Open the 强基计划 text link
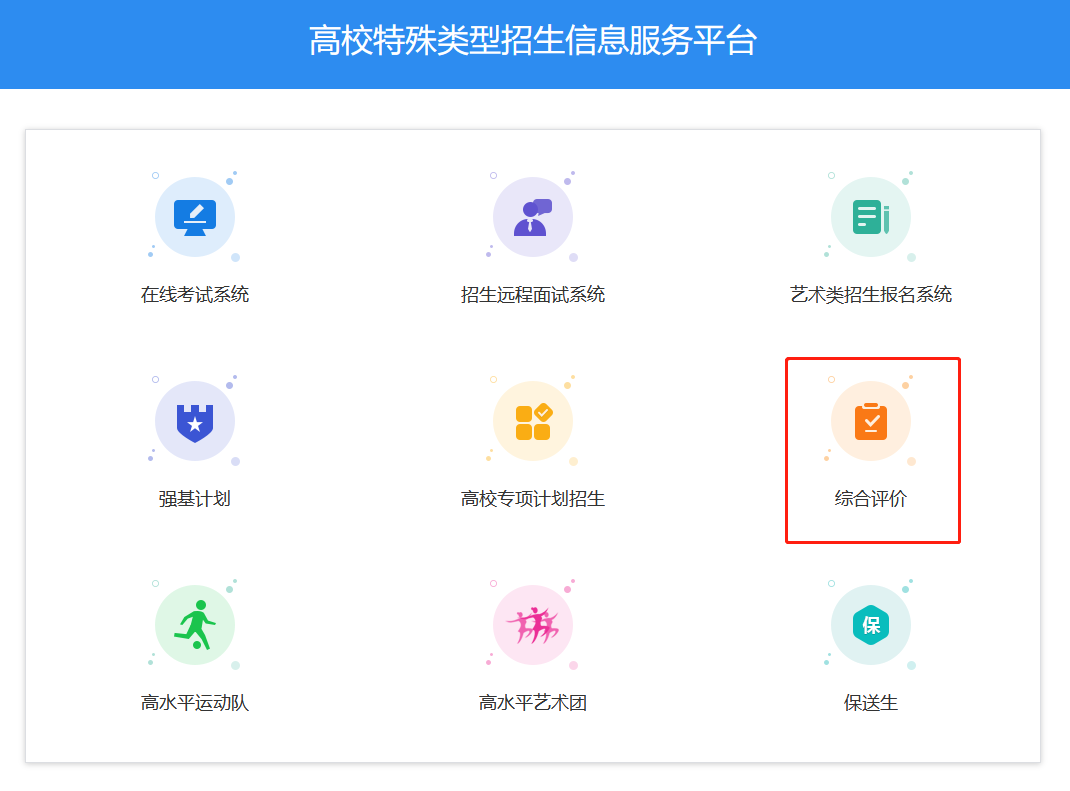This screenshot has height=791, width=1070. pos(194,499)
